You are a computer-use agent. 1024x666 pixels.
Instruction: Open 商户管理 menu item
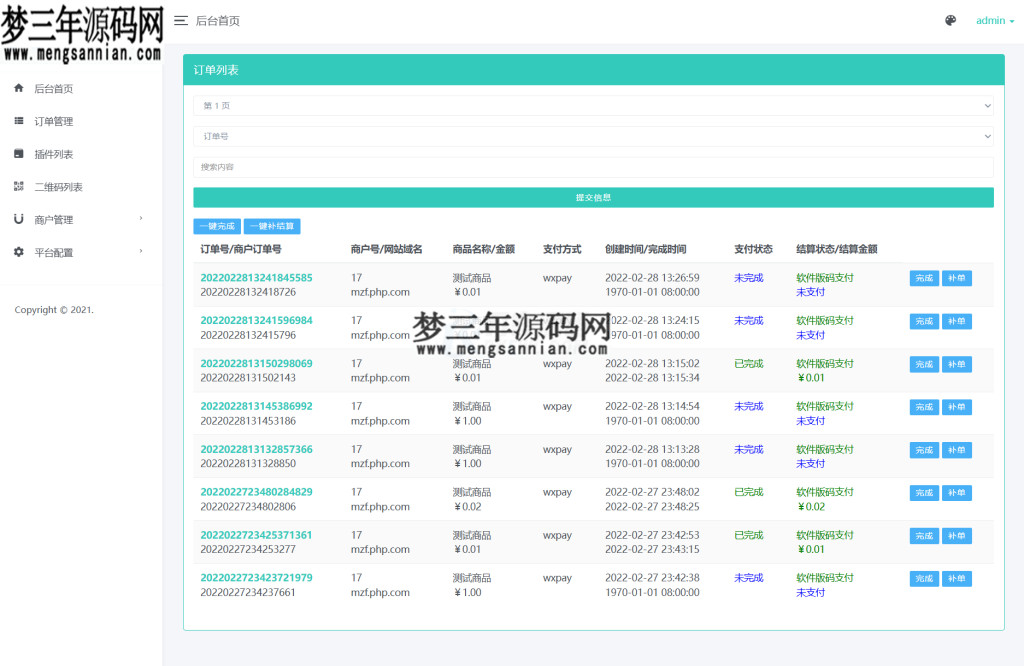54,220
